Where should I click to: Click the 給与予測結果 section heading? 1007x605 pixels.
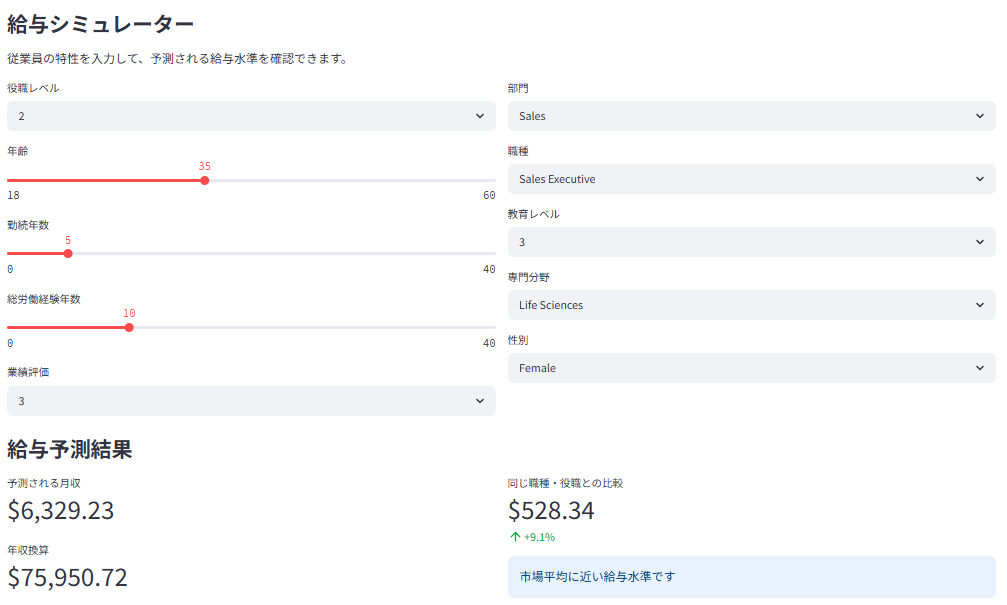69,449
